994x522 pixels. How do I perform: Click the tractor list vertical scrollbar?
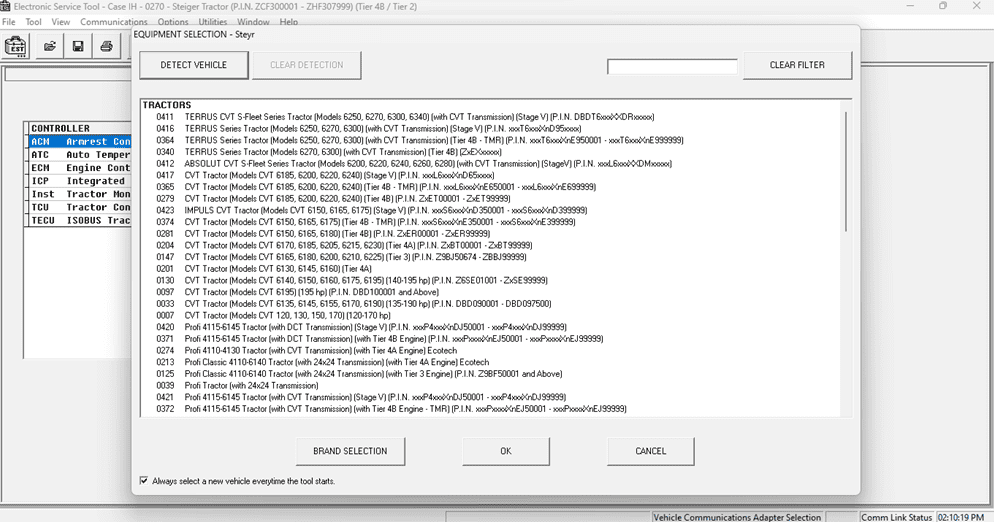846,171
